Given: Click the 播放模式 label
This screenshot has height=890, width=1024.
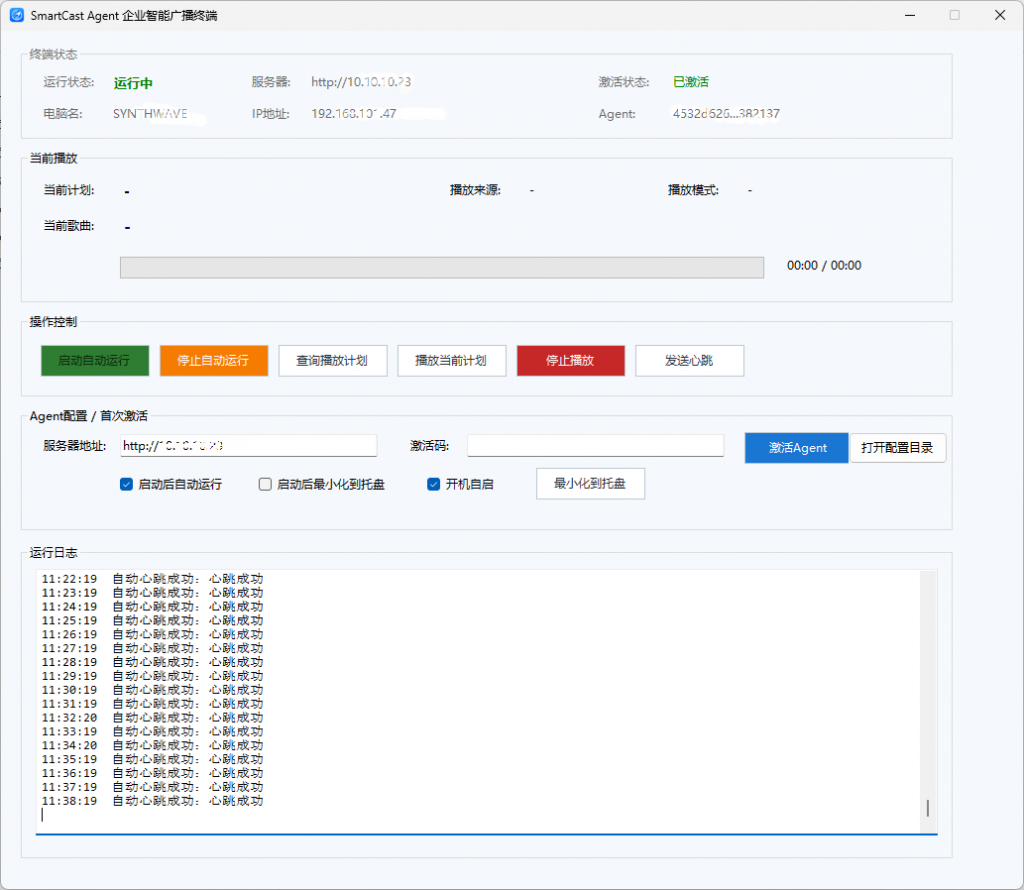Looking at the screenshot, I should tap(693, 190).
